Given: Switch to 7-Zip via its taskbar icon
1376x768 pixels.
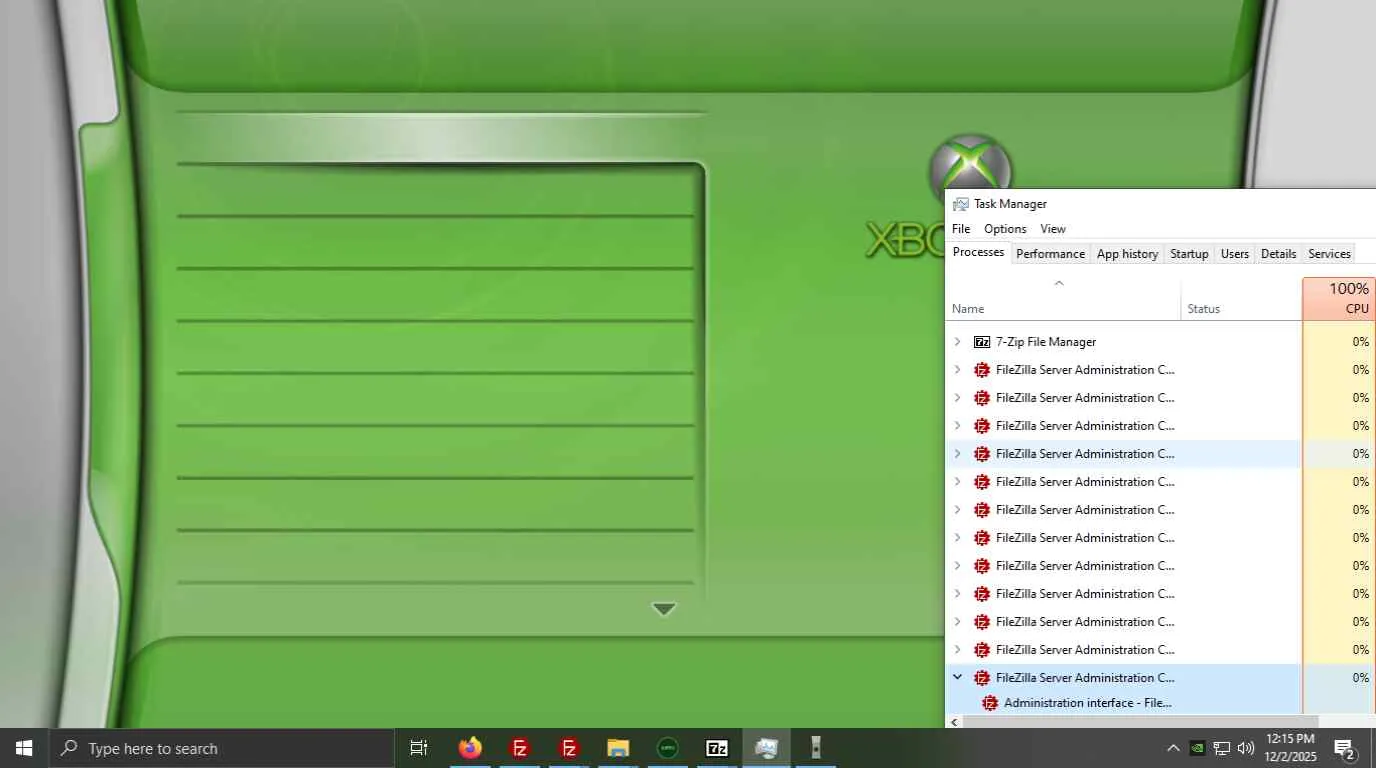Looking at the screenshot, I should [717, 748].
